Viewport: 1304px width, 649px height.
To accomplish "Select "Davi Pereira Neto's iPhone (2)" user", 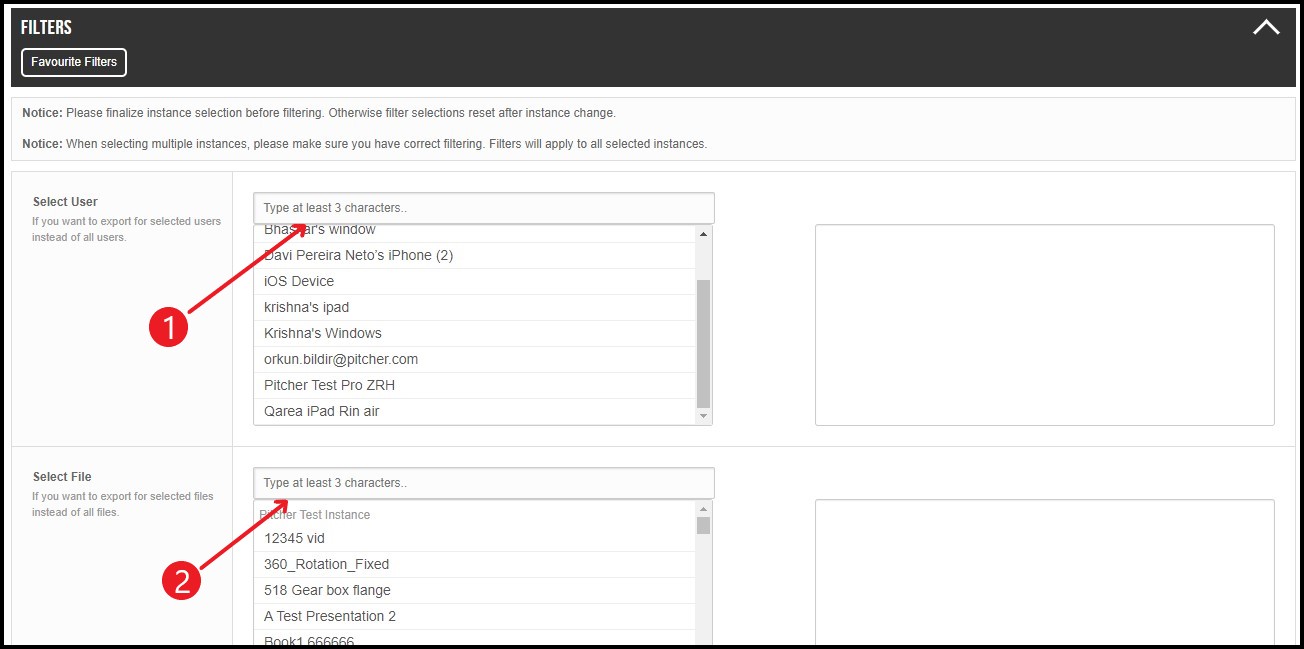I will 358,255.
